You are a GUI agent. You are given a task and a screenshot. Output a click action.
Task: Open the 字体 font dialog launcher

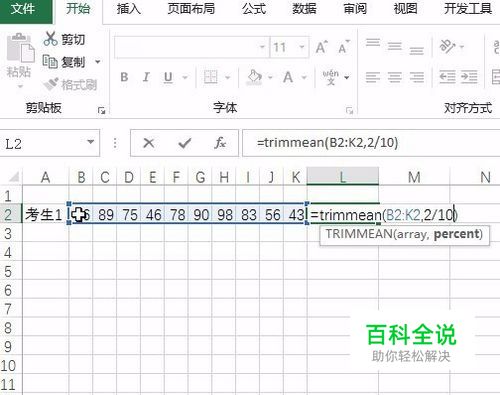[x=349, y=110]
